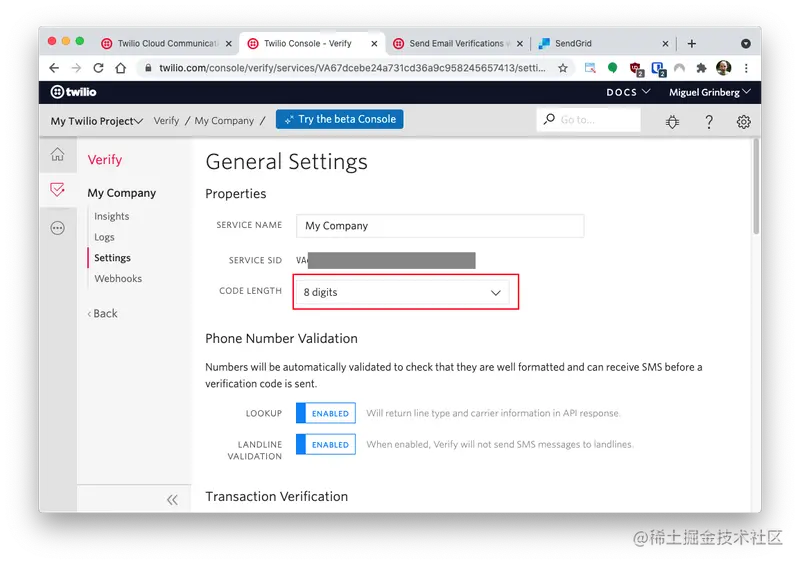Close the SendGrid tab

665,44
